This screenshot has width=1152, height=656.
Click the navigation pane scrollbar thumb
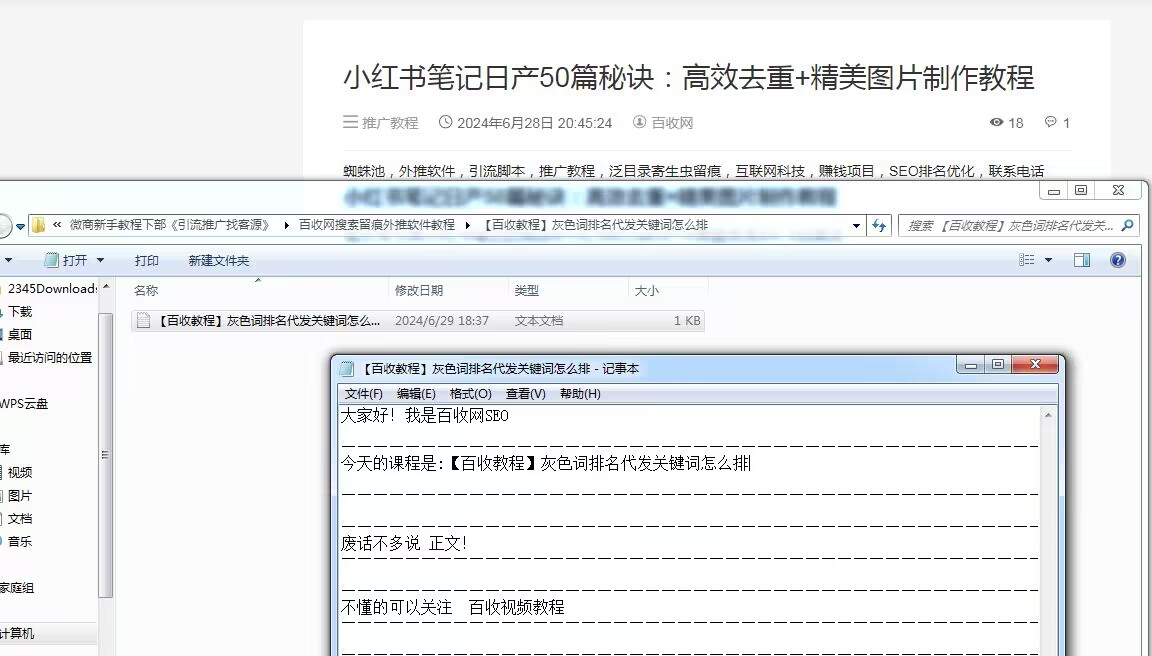click(x=106, y=455)
